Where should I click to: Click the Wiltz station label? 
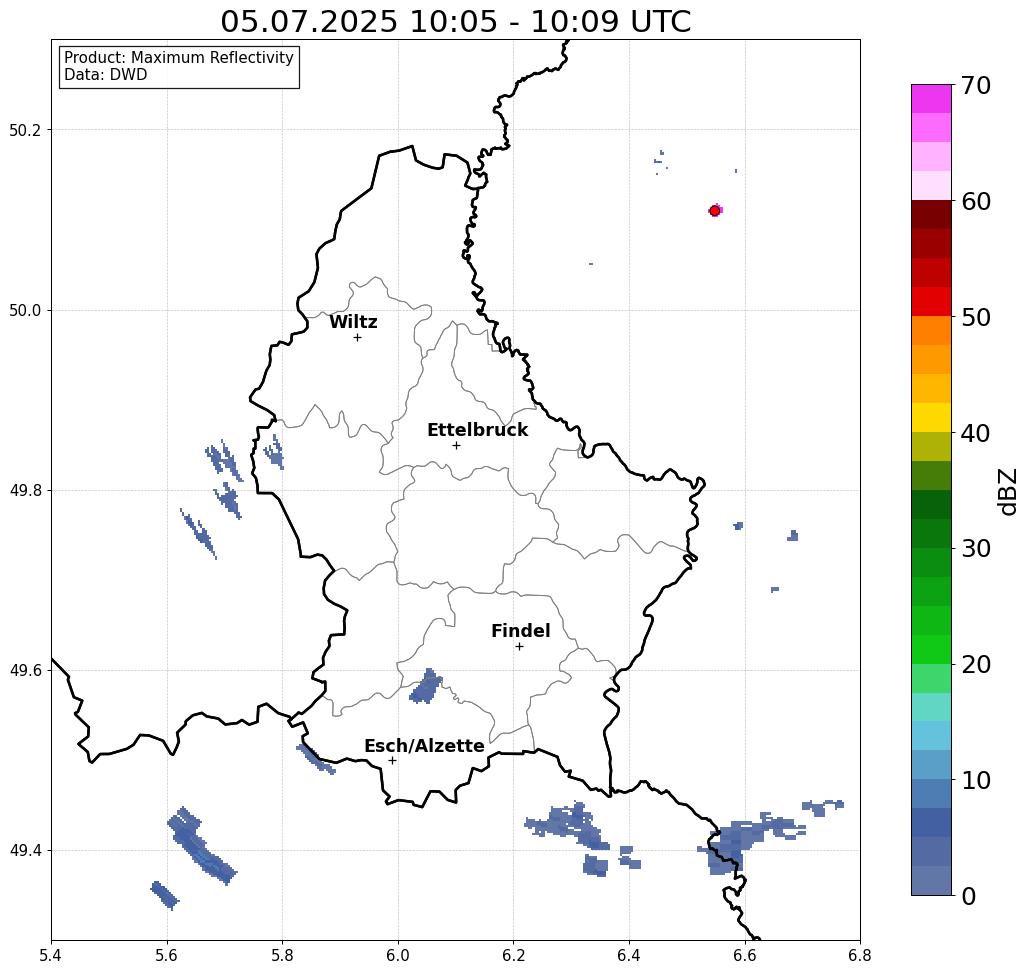pos(353,322)
